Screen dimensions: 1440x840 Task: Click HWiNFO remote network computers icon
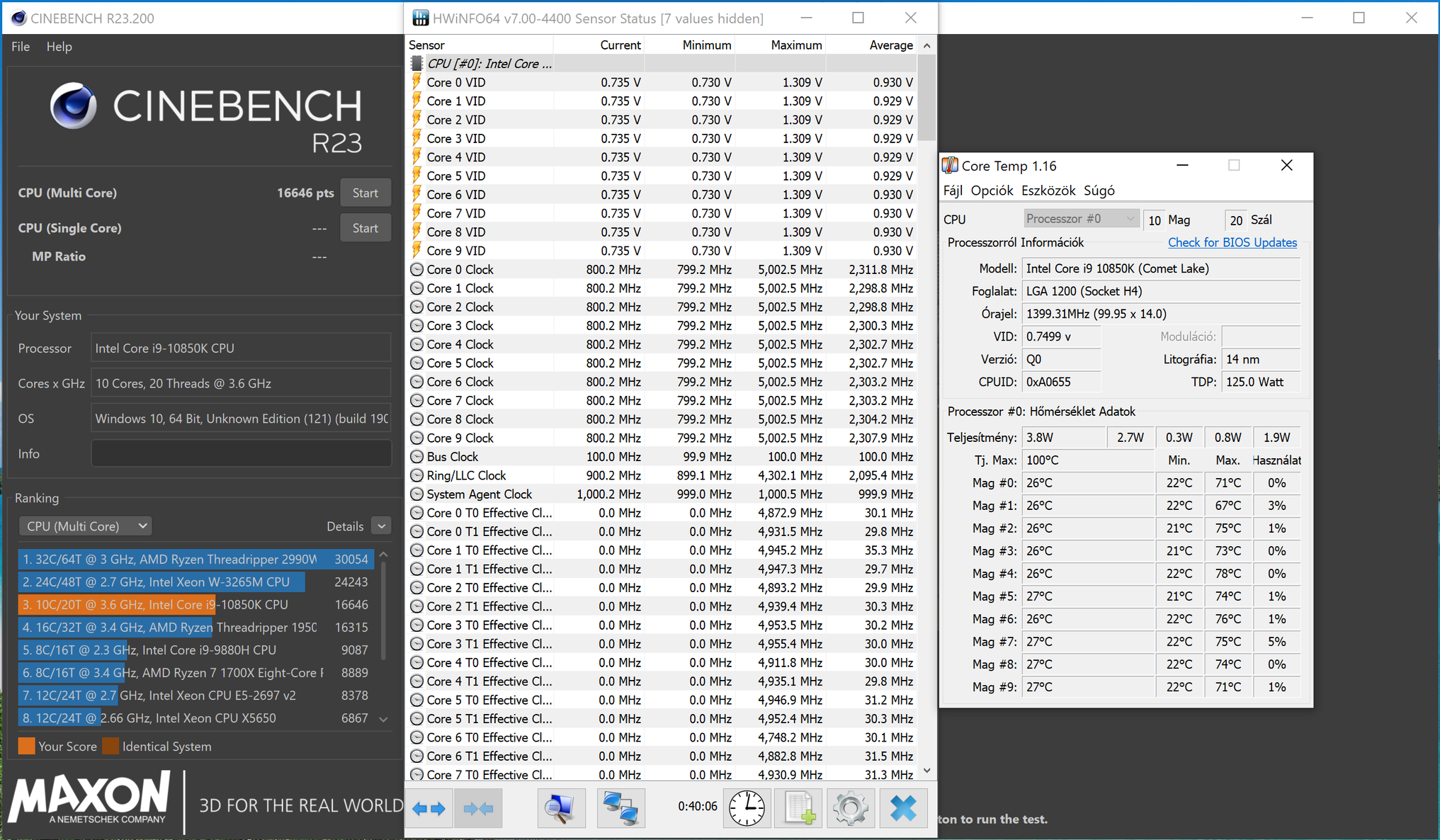pos(620,808)
